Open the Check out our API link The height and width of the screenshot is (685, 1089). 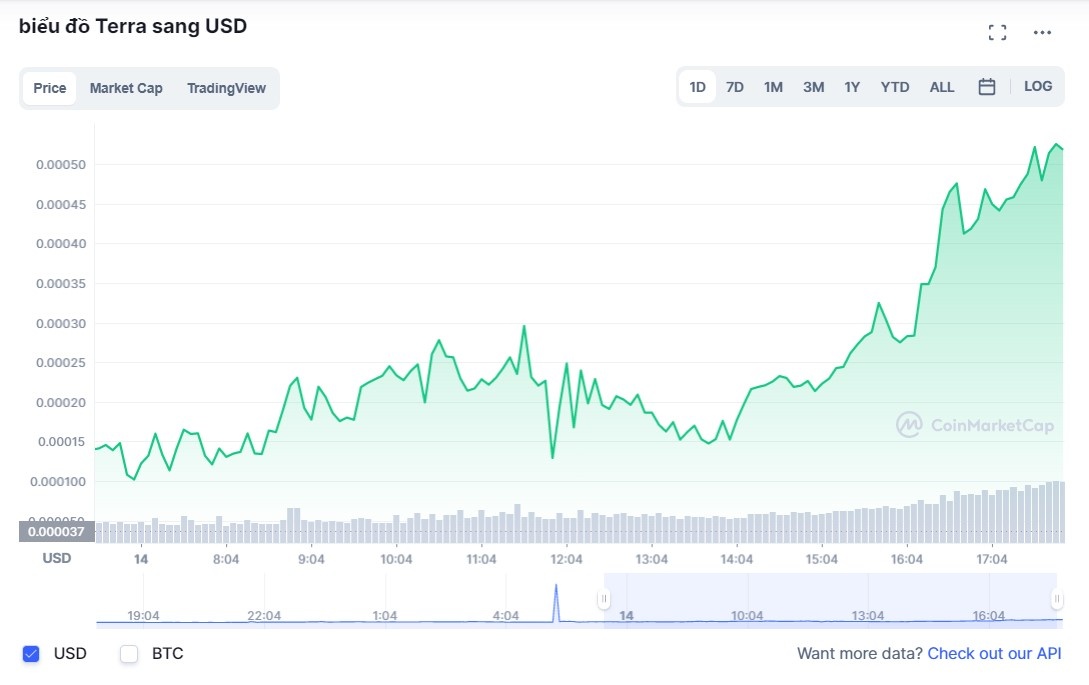(x=994, y=654)
